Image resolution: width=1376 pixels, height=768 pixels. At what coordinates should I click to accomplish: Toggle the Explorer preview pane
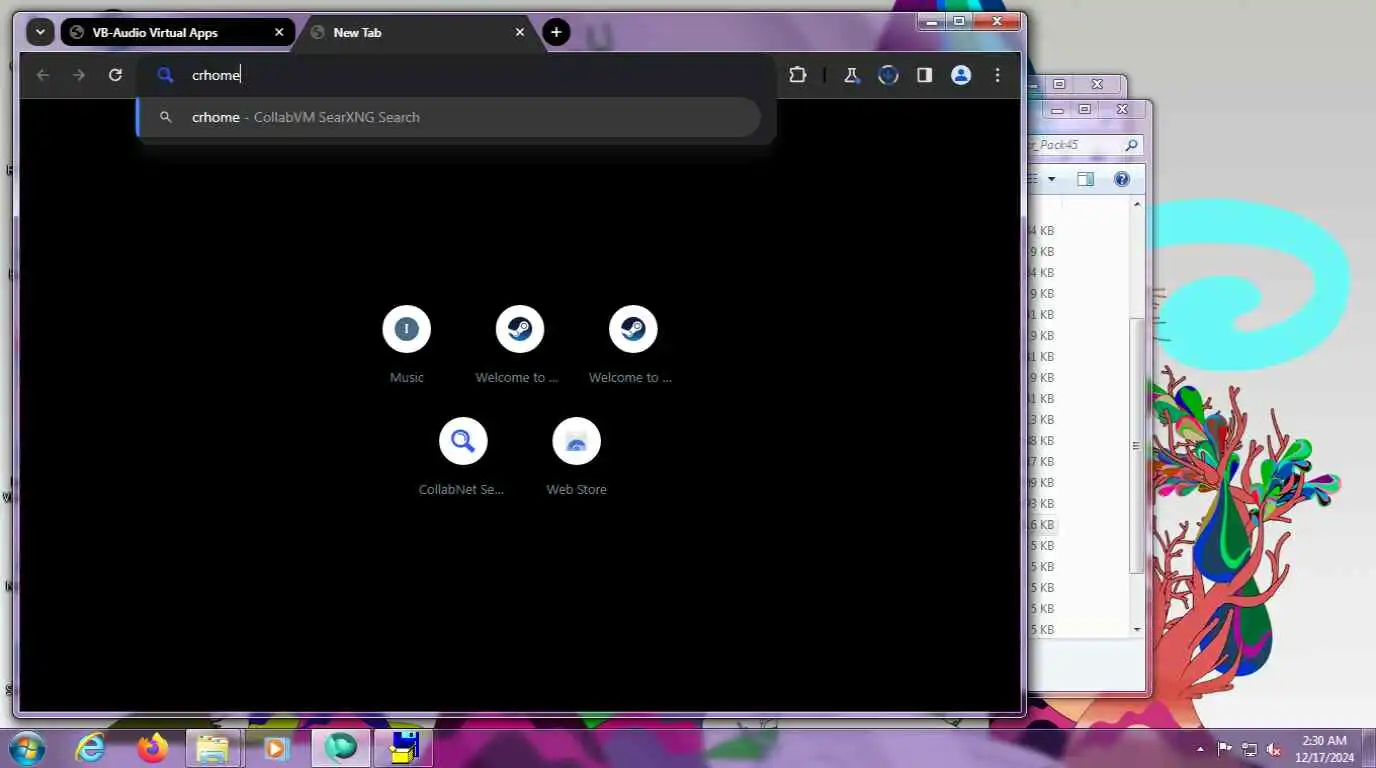point(1086,180)
